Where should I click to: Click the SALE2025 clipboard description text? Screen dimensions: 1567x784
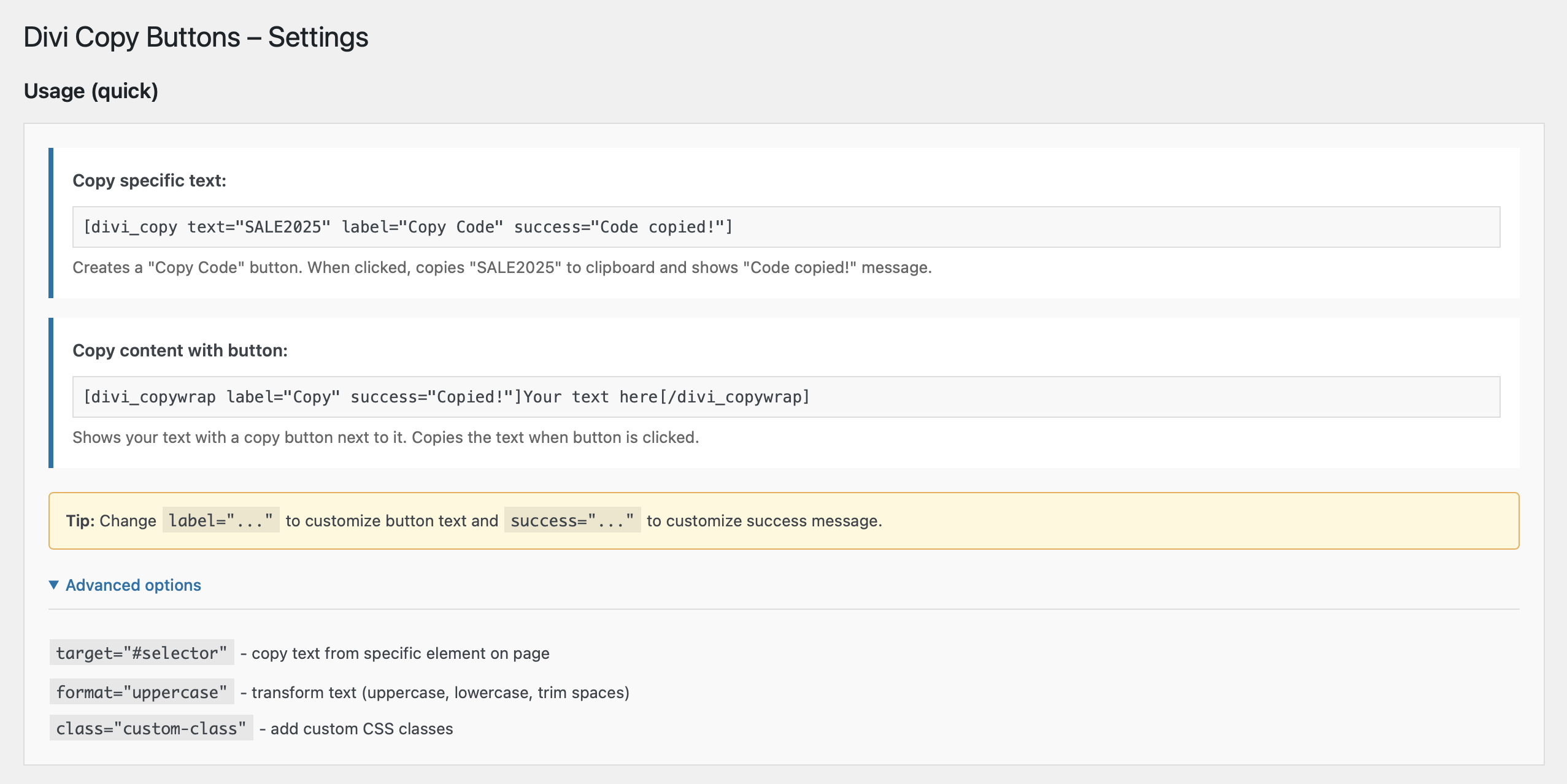pos(501,267)
